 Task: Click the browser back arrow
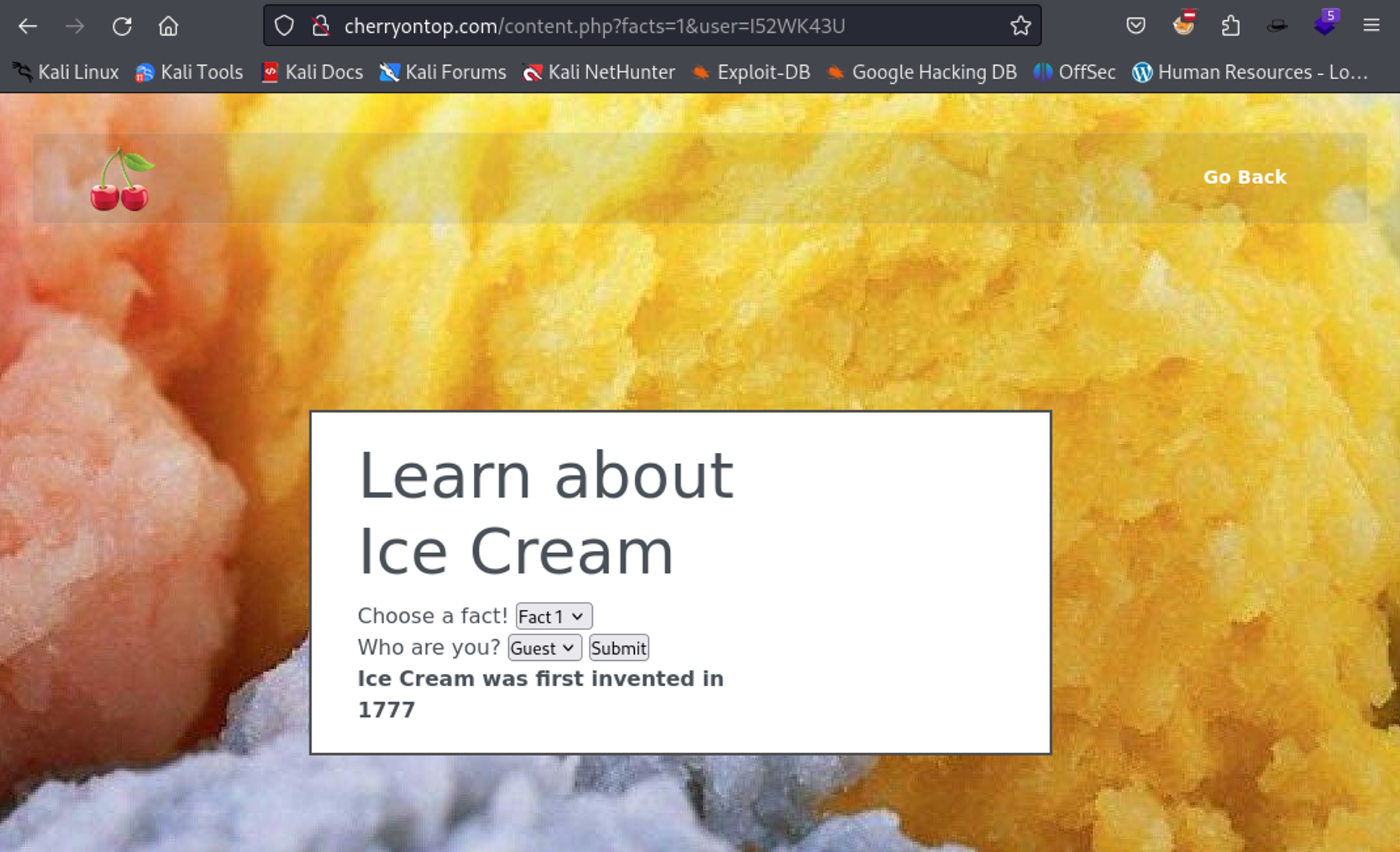coord(28,27)
